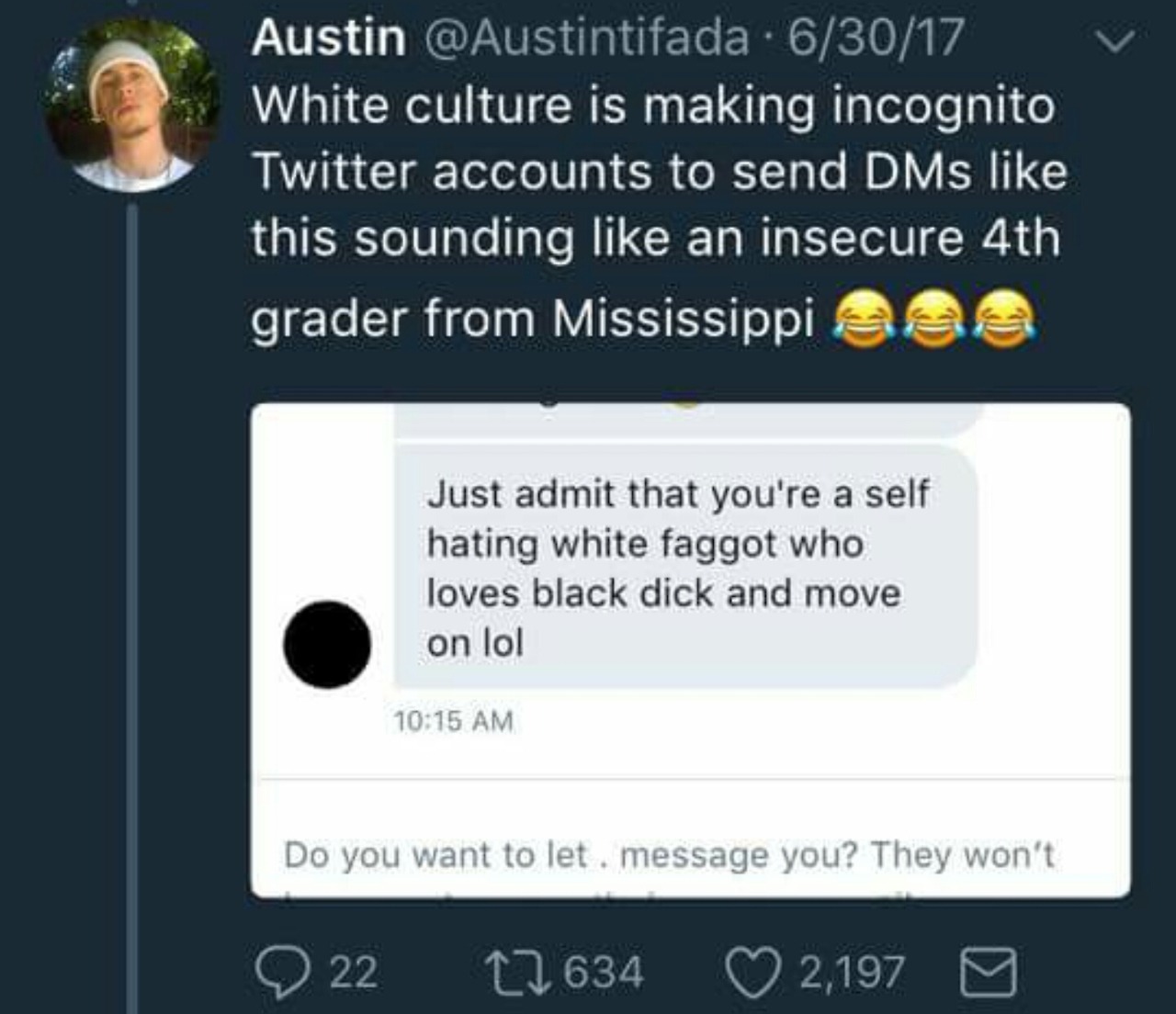The height and width of the screenshot is (1014, 1176).
Task: Open Austin's profile picture
Action: pyautogui.click(x=130, y=104)
